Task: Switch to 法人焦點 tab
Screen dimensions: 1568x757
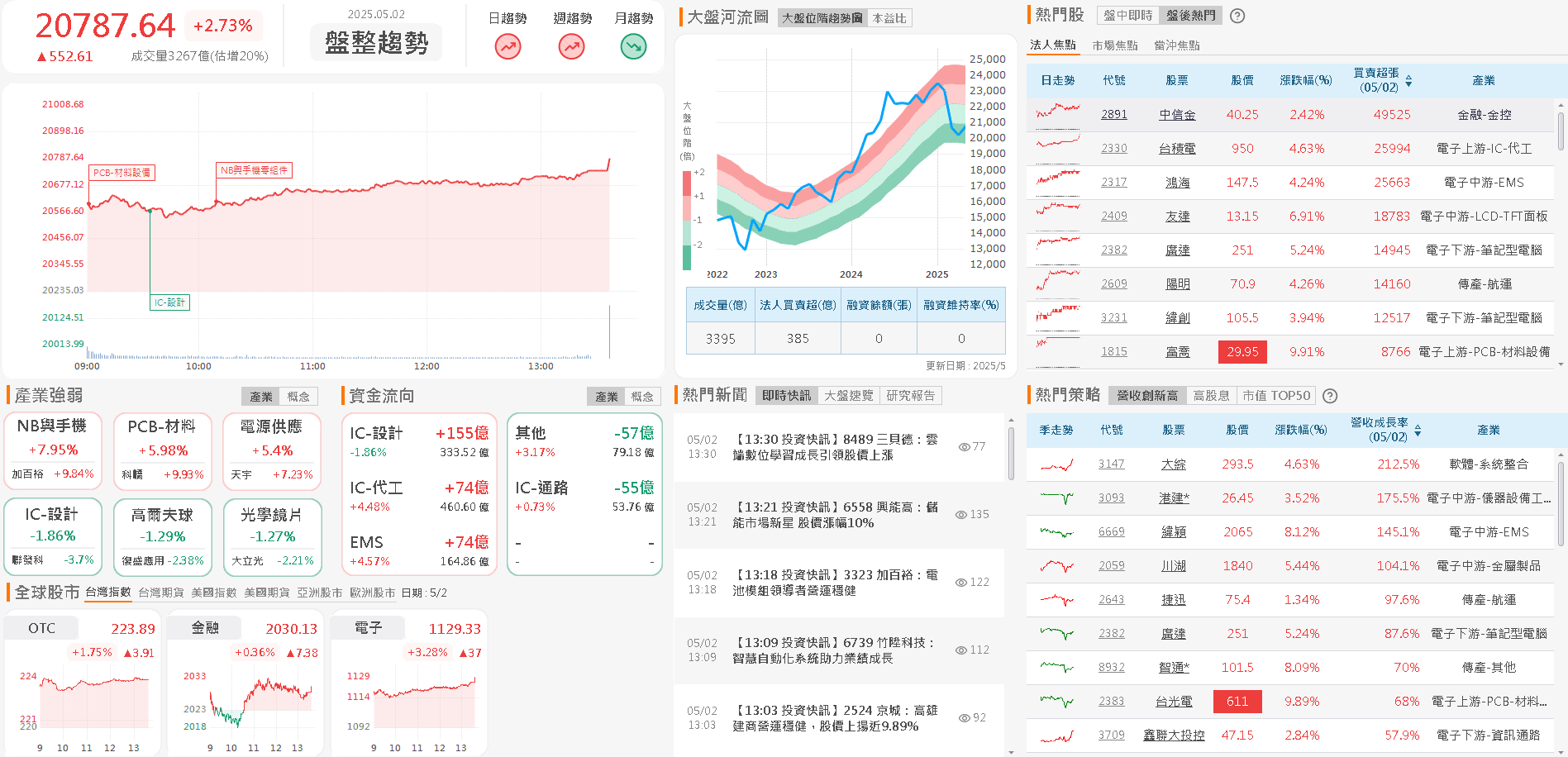Action: click(x=1053, y=45)
